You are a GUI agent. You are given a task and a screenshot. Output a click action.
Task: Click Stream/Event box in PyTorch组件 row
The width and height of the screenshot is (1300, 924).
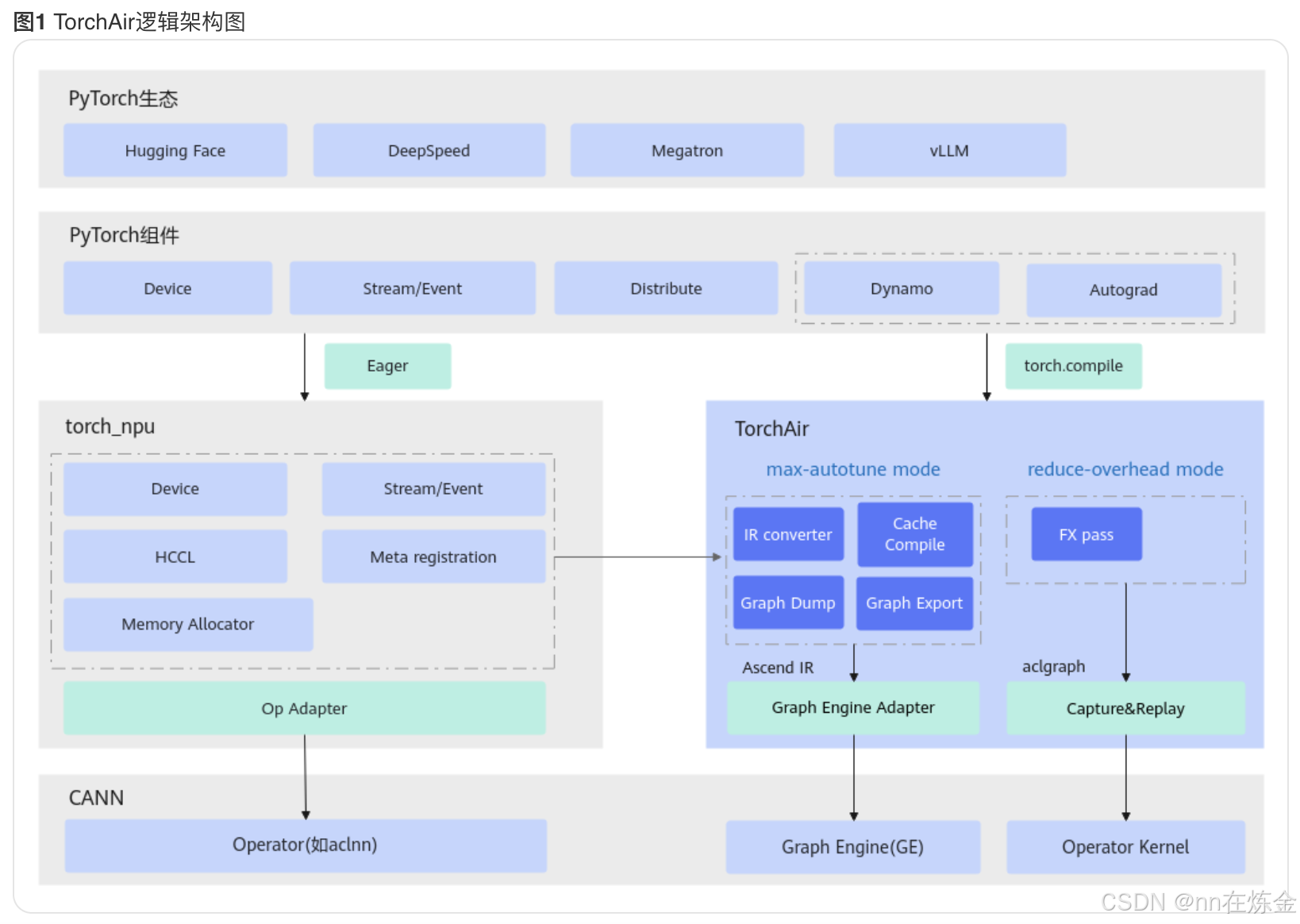click(x=413, y=288)
